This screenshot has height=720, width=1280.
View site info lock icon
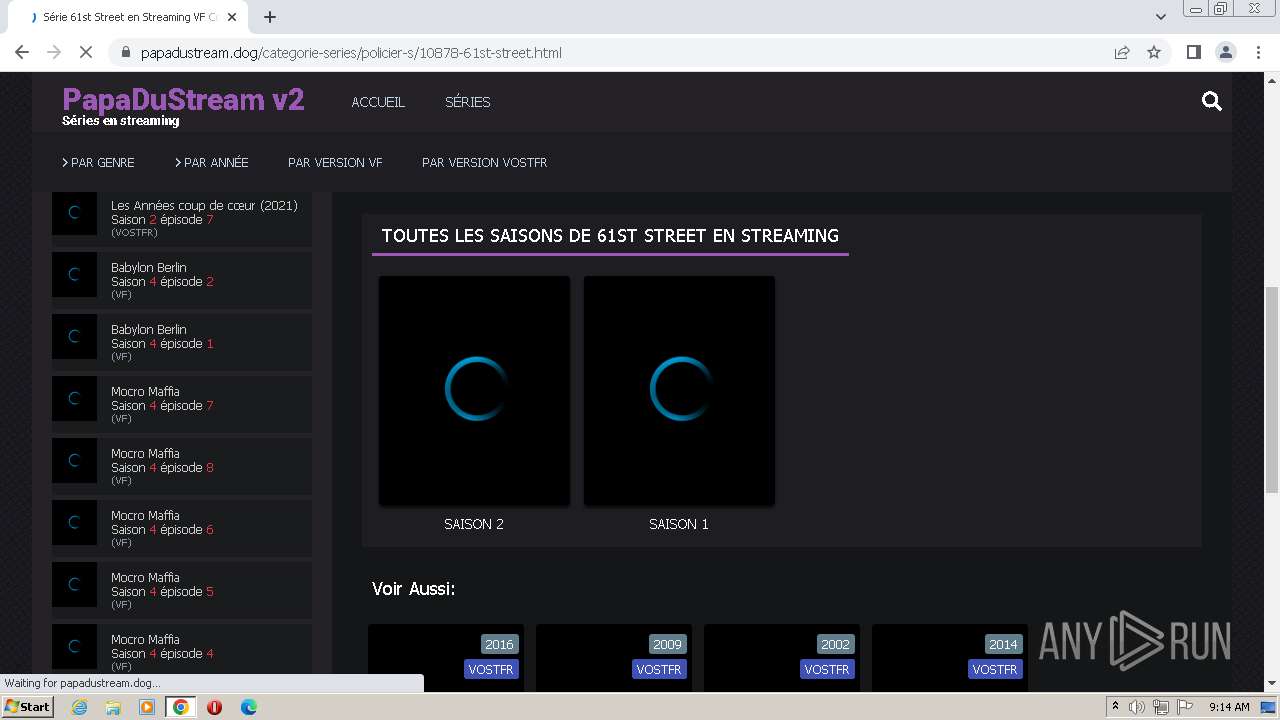pos(125,52)
